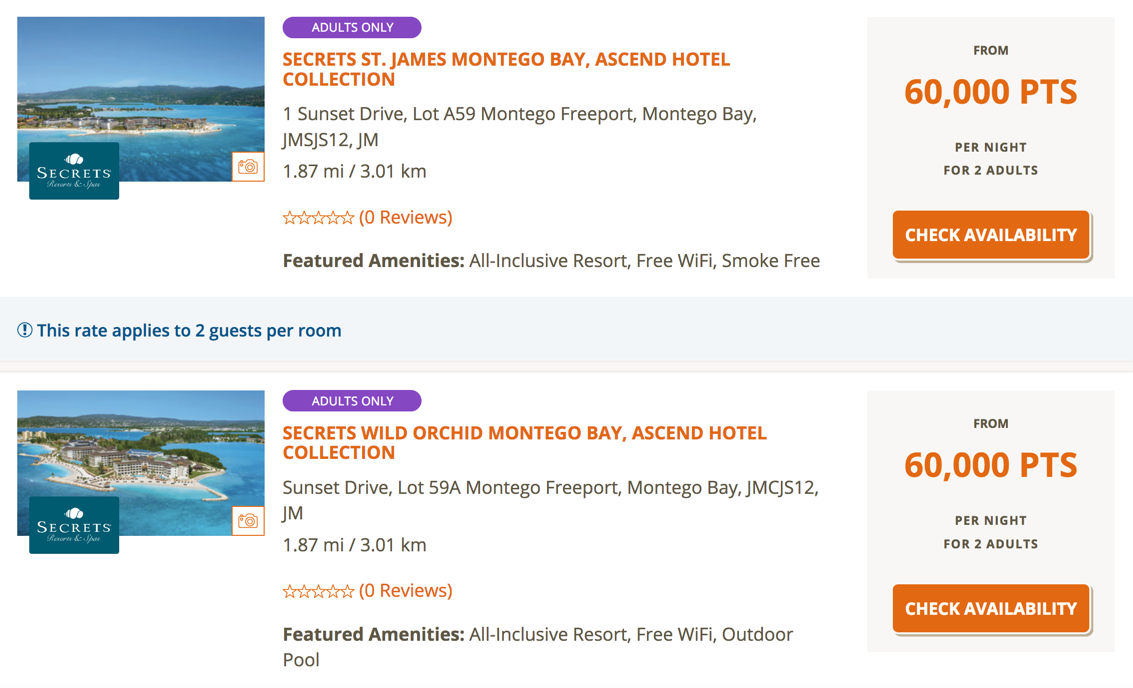Click the Secrets Resorts & Spa logo on the second listing
The width and height of the screenshot is (1133, 688).
point(71,524)
